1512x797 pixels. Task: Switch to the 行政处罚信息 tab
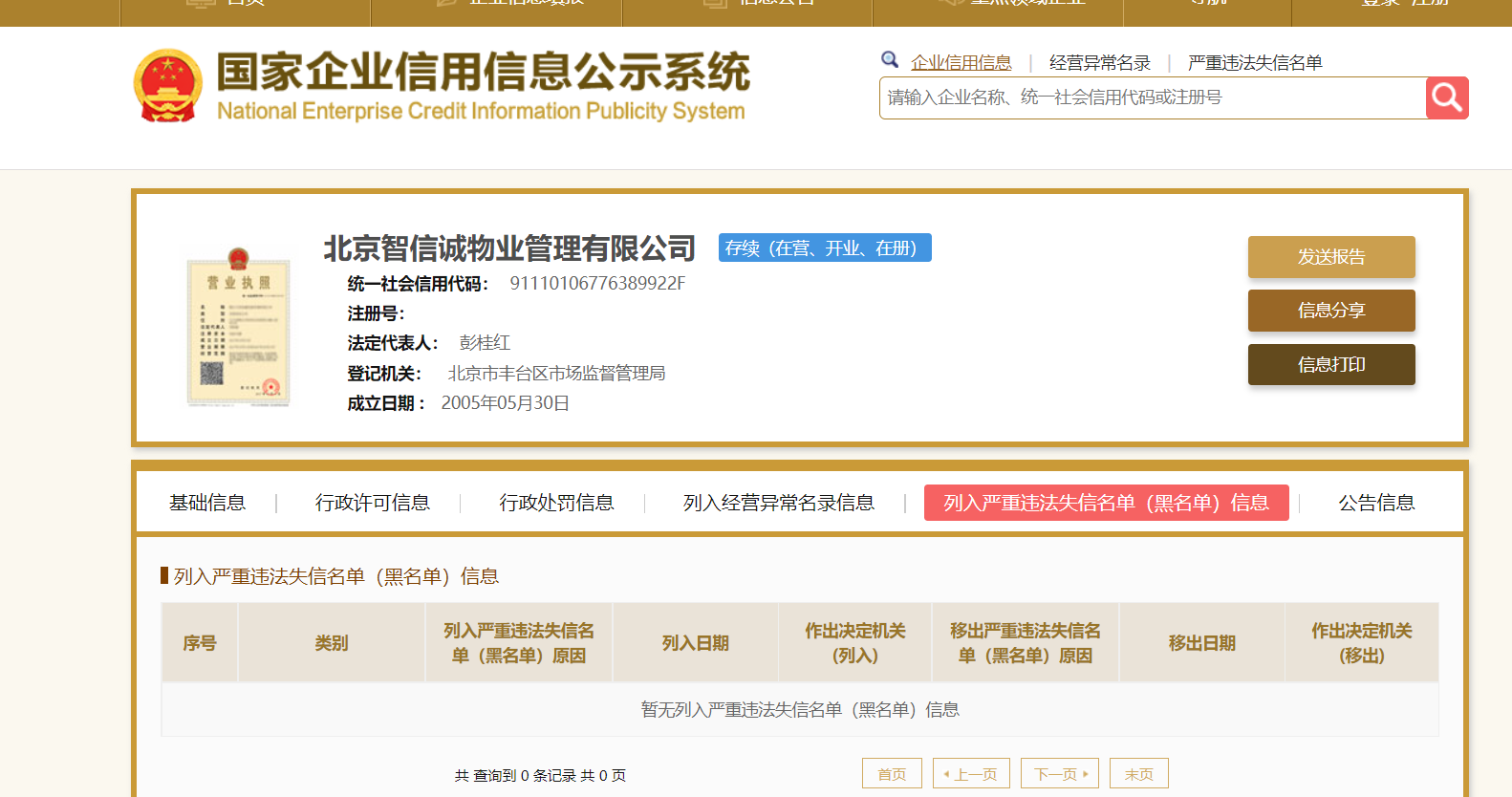(x=557, y=503)
